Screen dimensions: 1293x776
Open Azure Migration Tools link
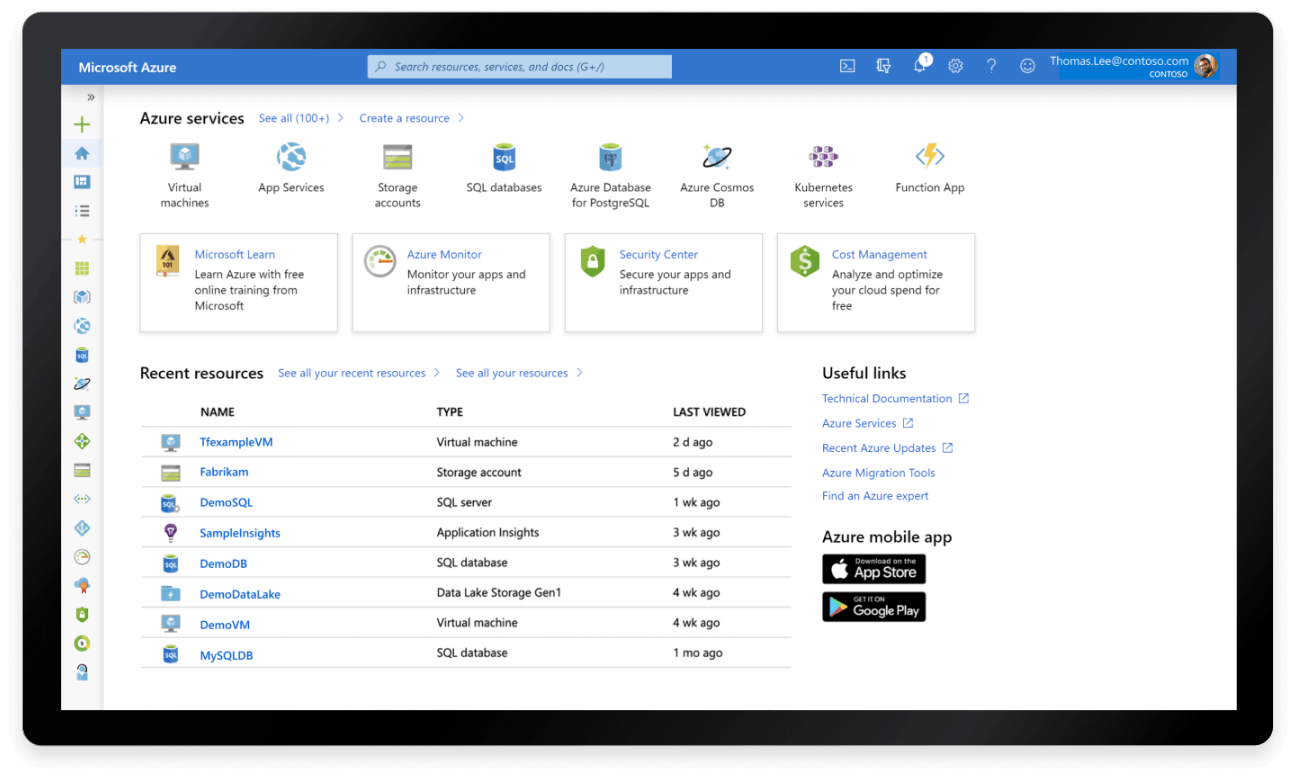pyautogui.click(x=879, y=473)
